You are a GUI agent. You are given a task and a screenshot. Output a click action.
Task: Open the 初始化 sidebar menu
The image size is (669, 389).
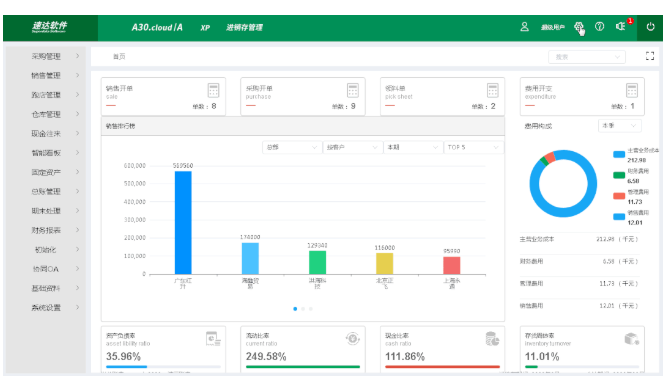pyautogui.click(x=46, y=250)
